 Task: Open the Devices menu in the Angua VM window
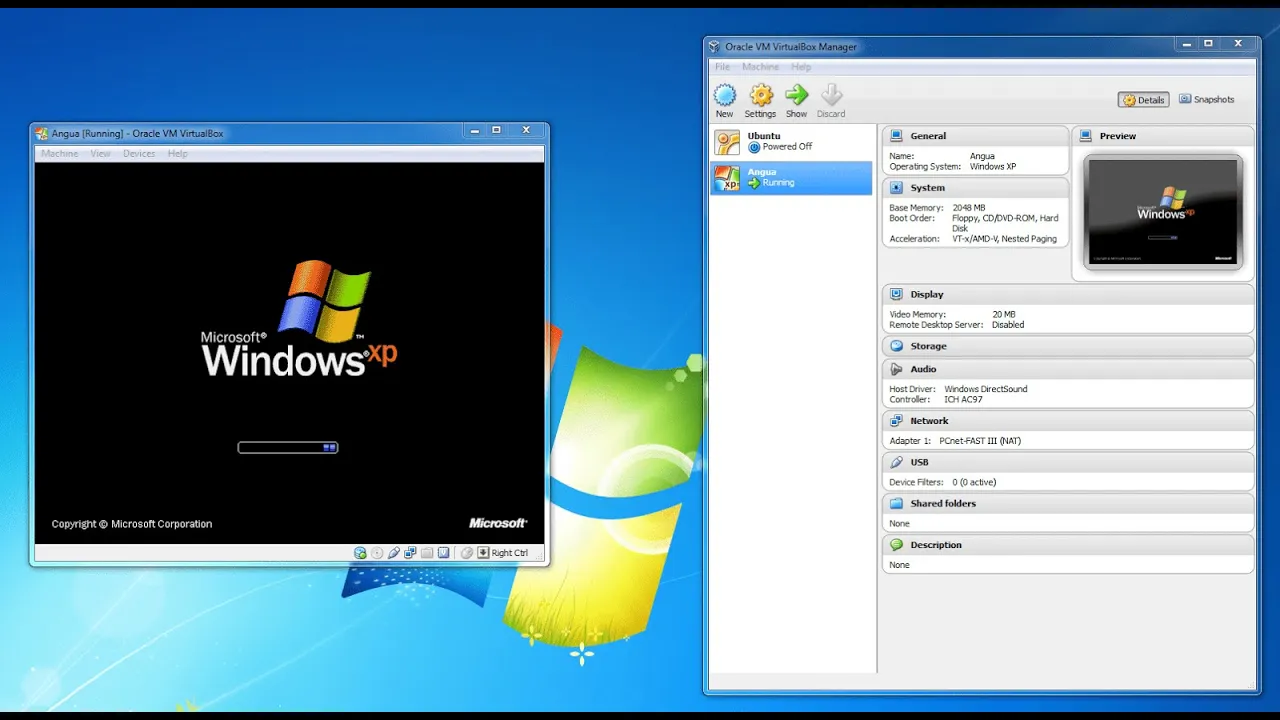[x=139, y=154]
